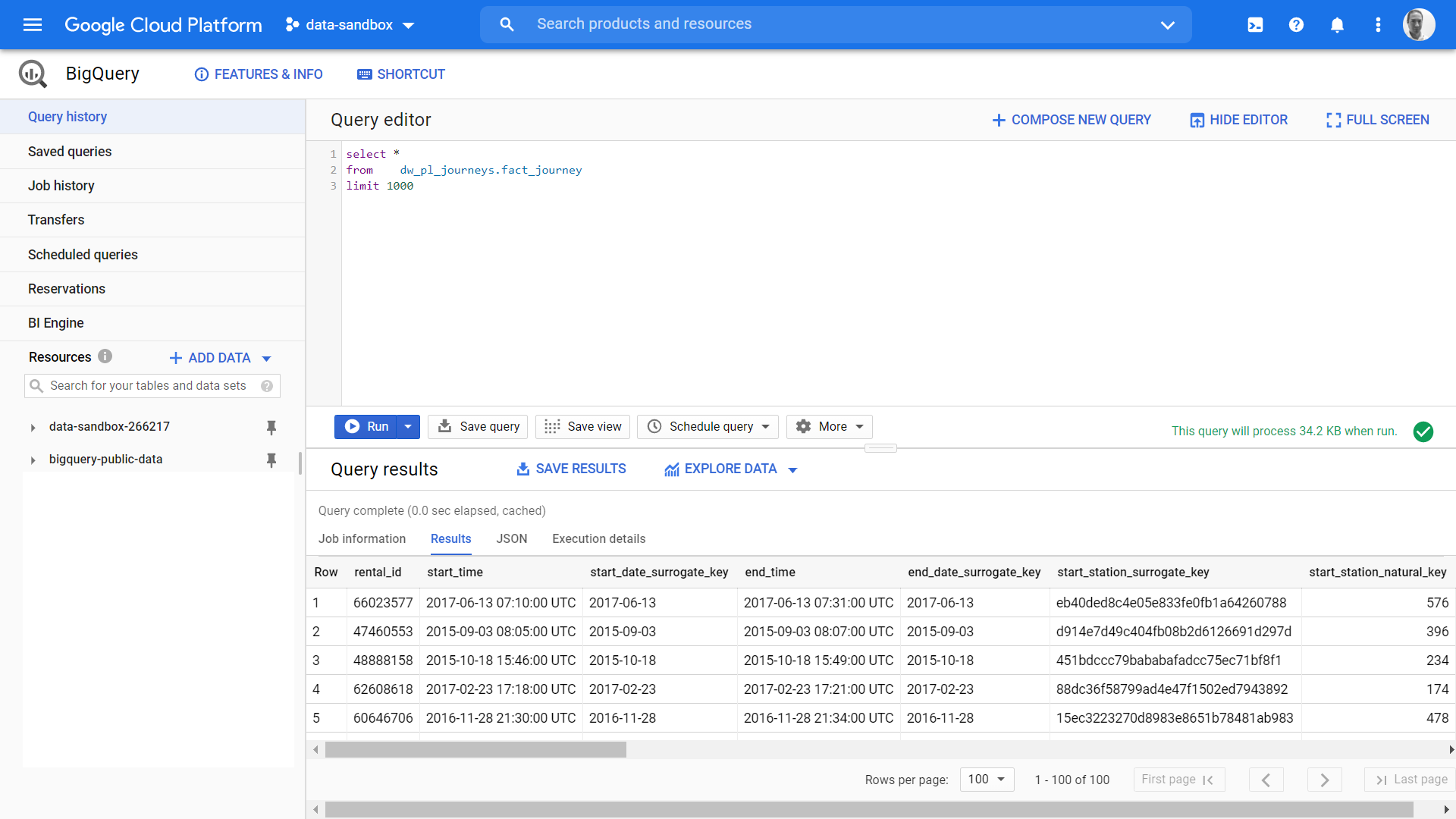
Task: Click the search magnifier icon in top bar
Action: point(507,24)
